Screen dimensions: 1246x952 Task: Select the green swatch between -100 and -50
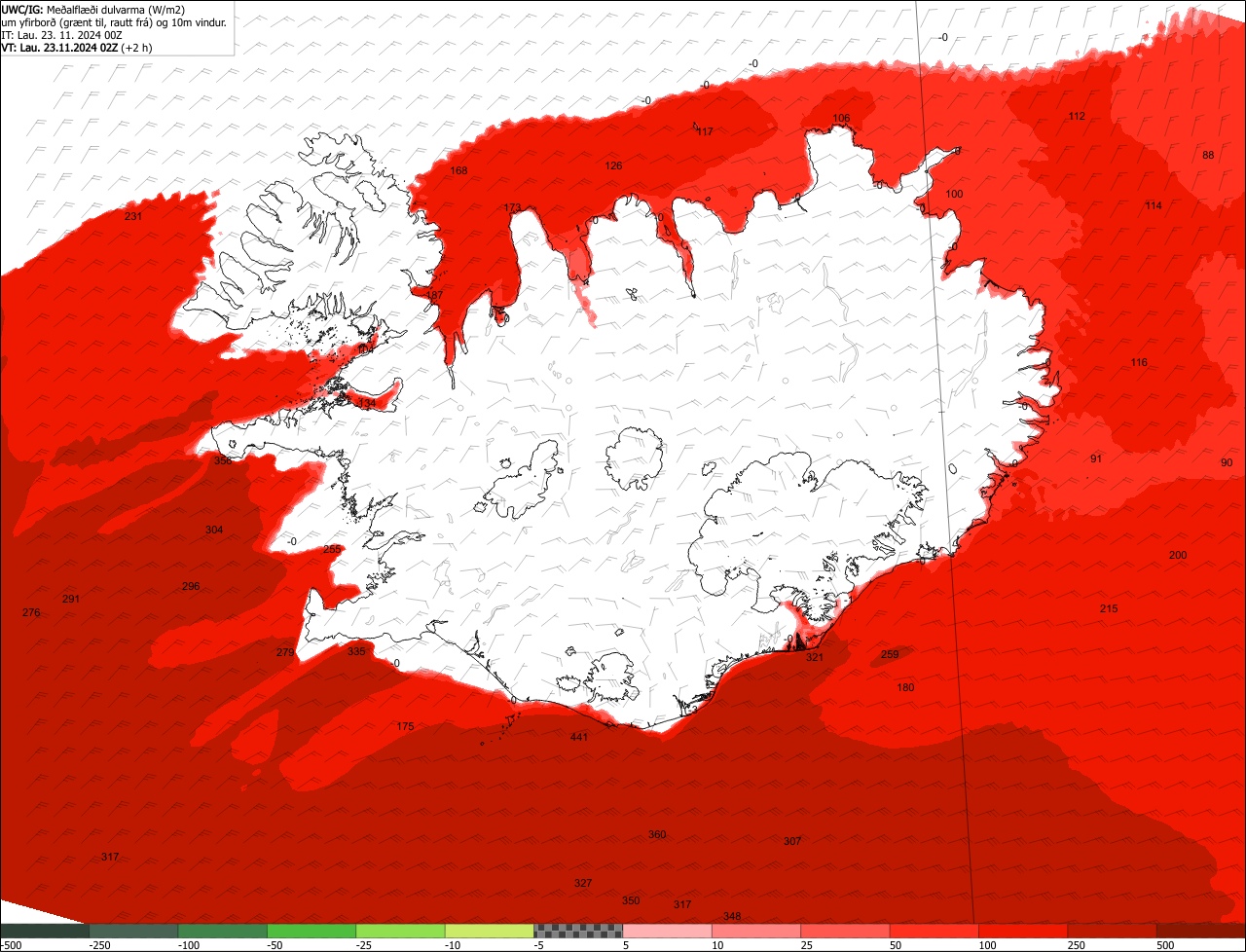click(x=222, y=931)
